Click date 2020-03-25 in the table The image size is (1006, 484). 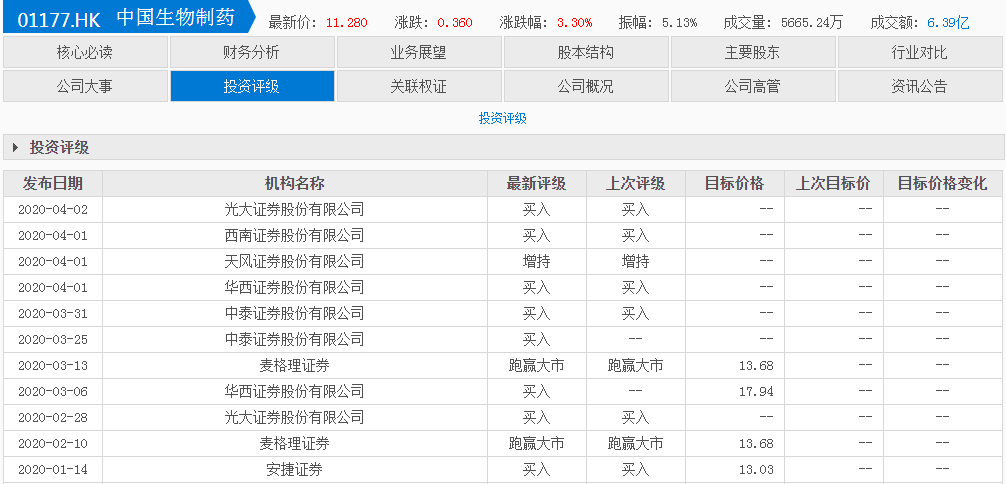point(53,340)
